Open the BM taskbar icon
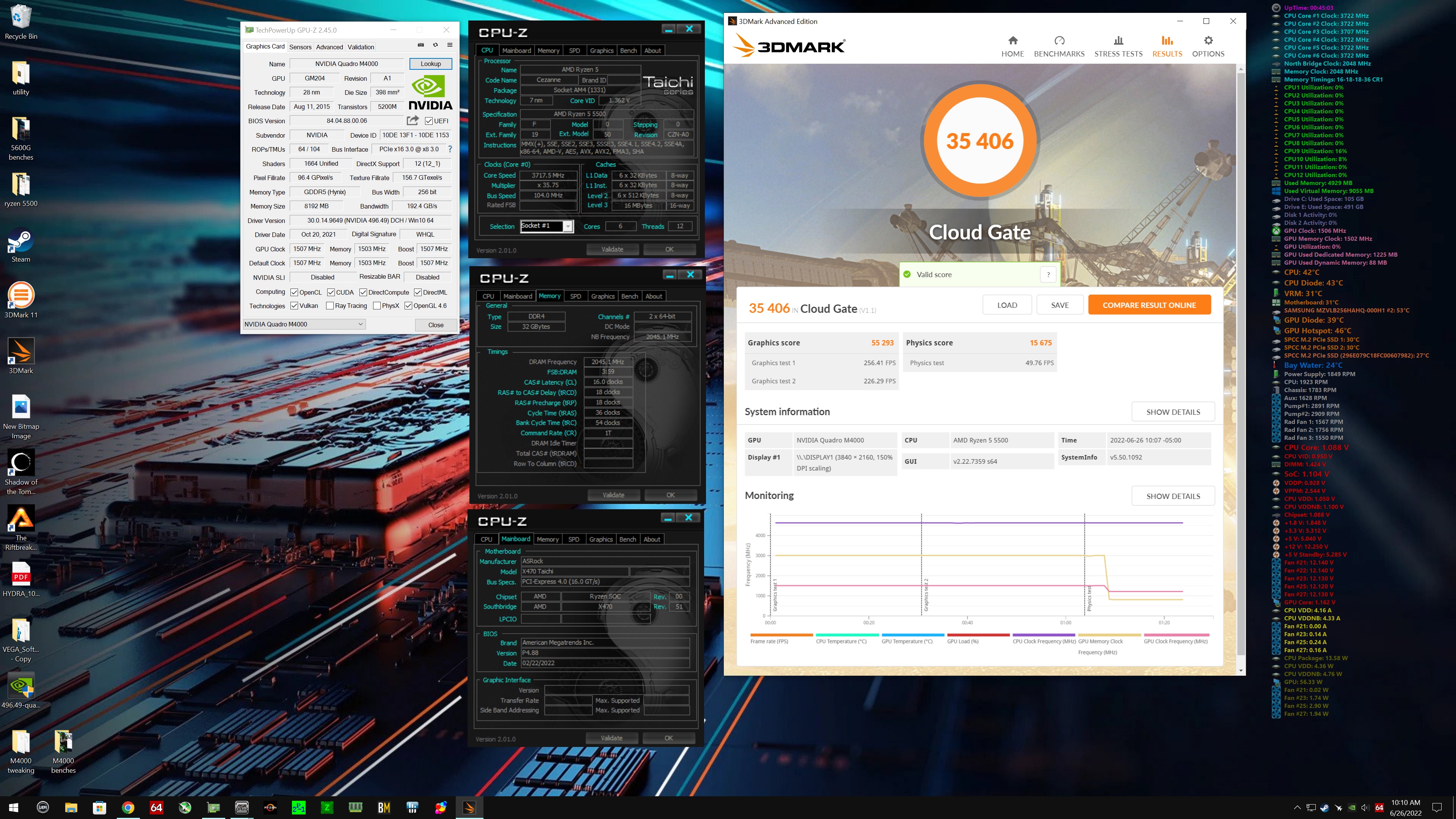 click(x=384, y=808)
